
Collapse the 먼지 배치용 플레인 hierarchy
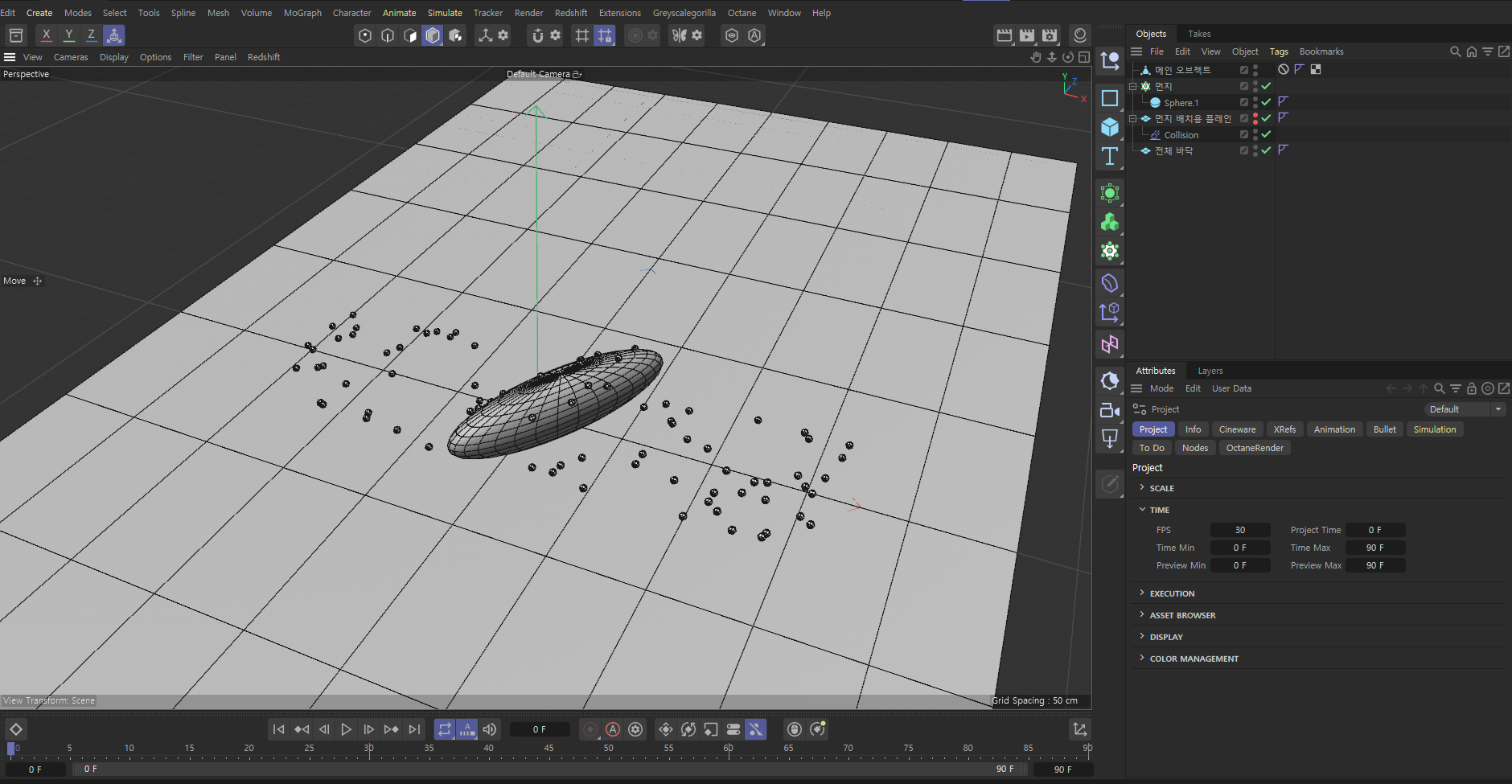click(x=1133, y=118)
